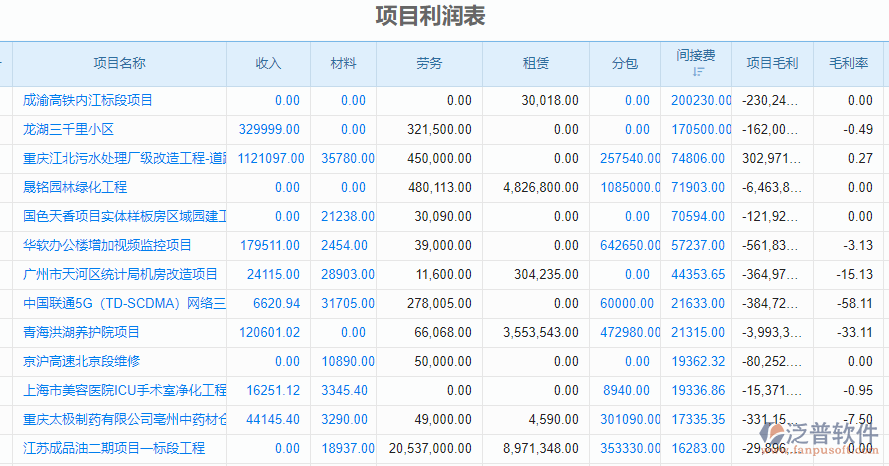
Task: Open the 龙湖三千里小区 project link
Action: tap(69, 129)
